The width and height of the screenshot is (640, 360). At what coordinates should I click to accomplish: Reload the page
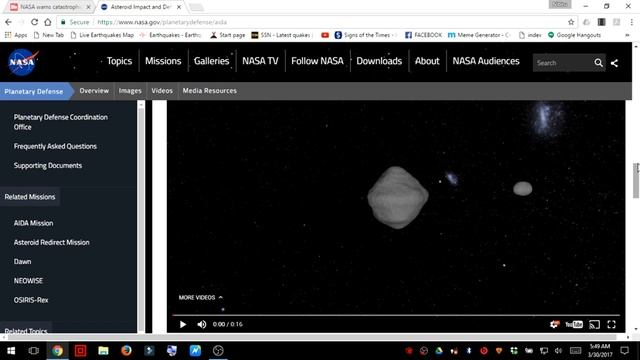pos(34,22)
